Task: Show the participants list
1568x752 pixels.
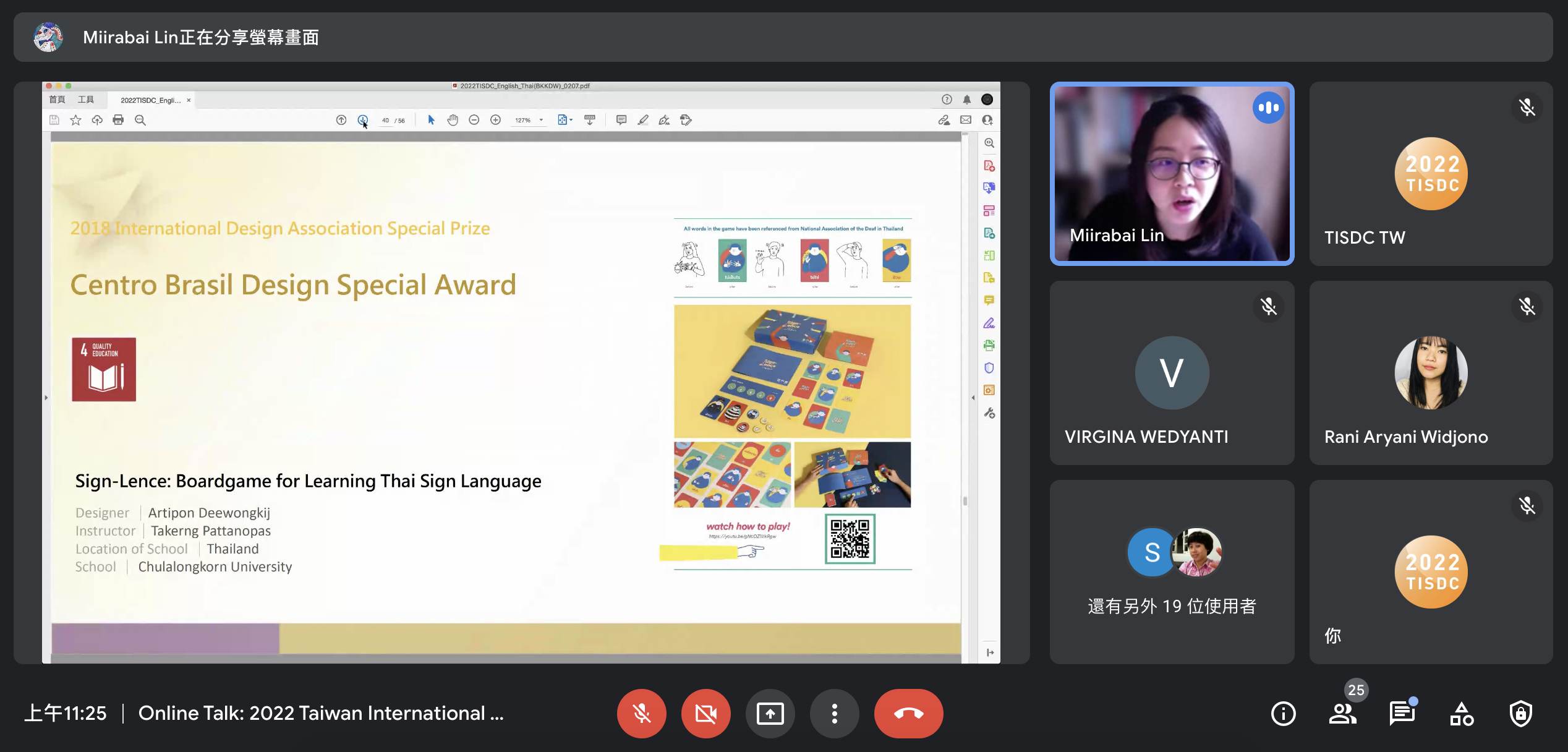Action: point(1342,714)
